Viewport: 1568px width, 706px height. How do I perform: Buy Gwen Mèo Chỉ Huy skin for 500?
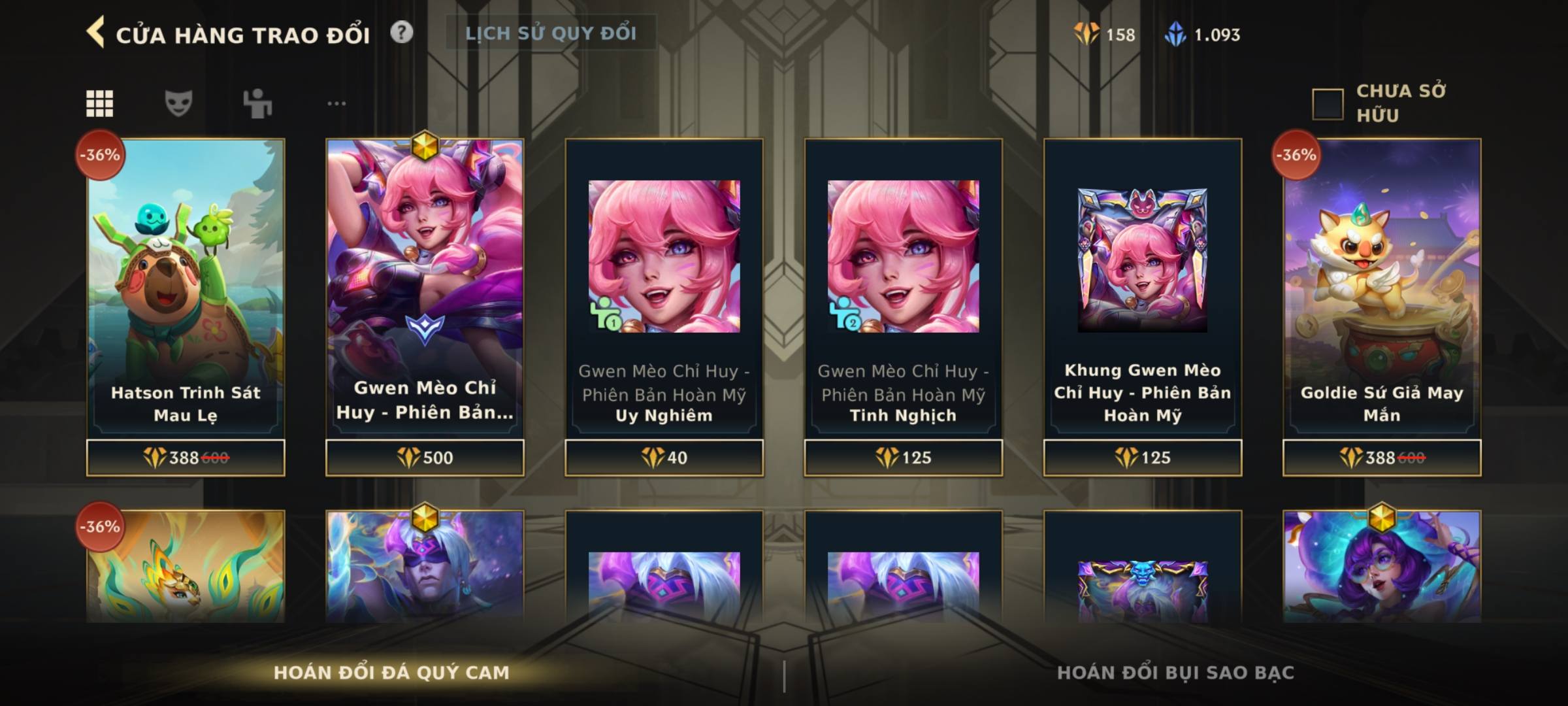click(x=425, y=458)
